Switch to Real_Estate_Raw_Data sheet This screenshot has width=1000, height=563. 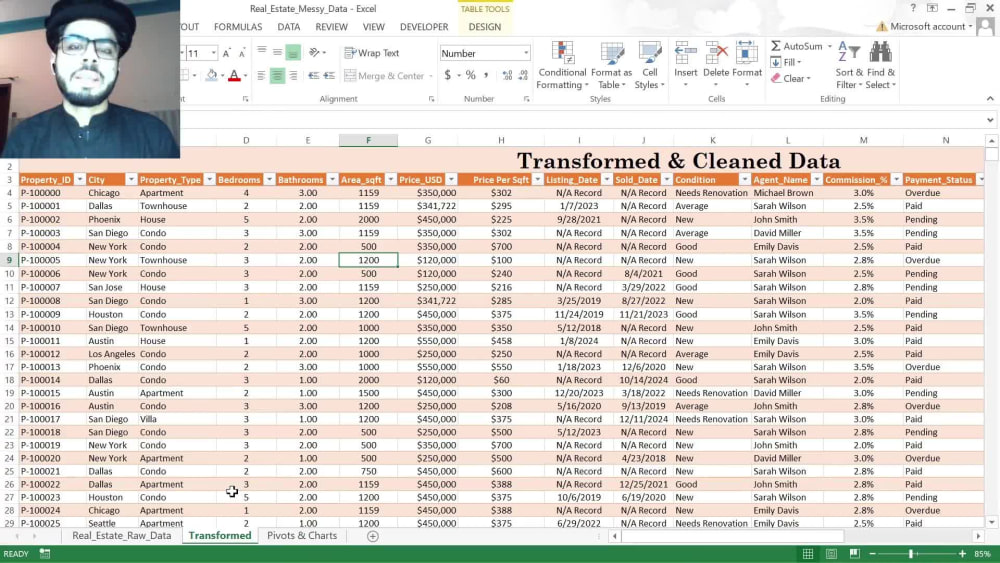pos(122,536)
